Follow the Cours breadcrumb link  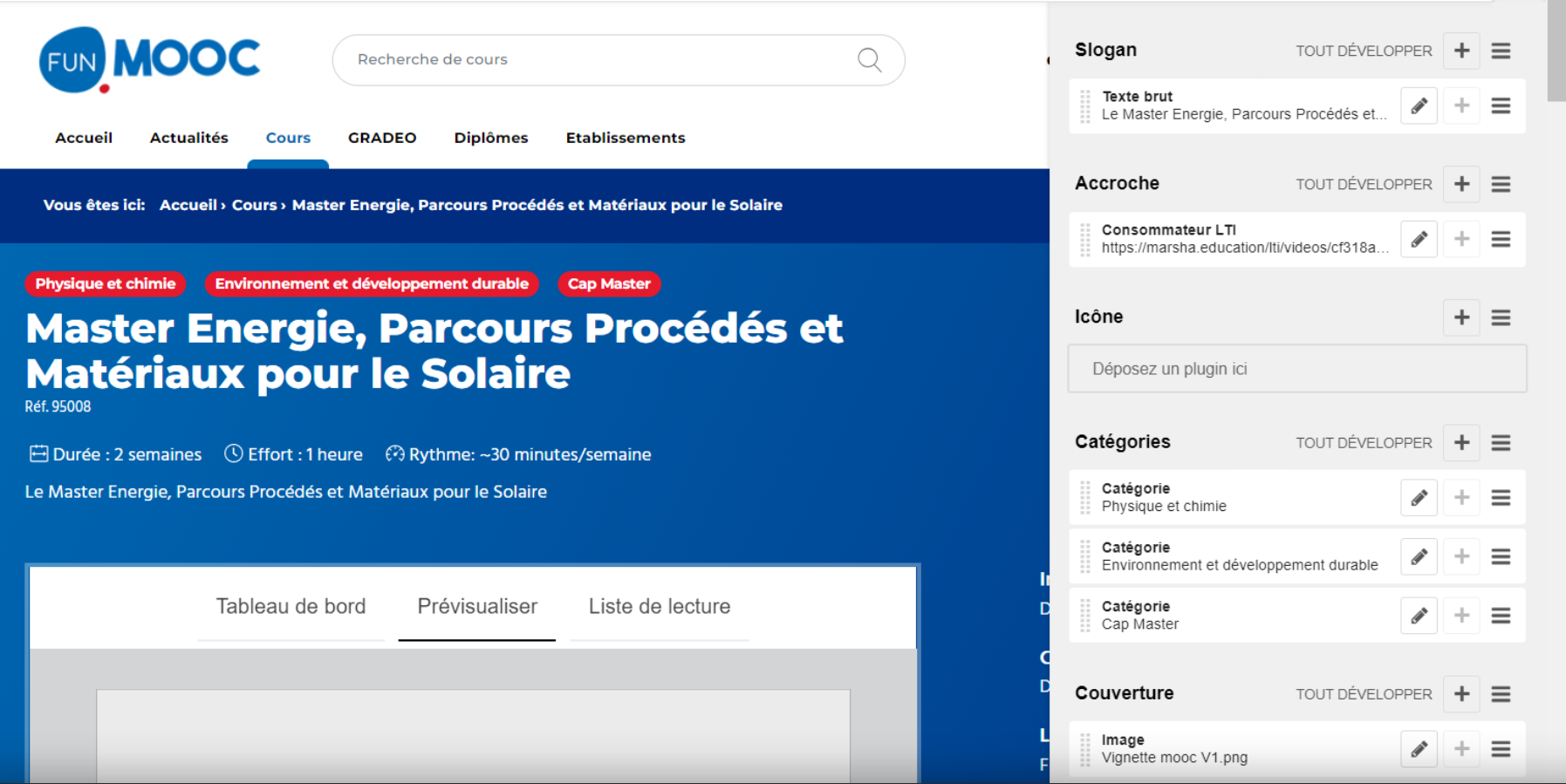point(254,205)
